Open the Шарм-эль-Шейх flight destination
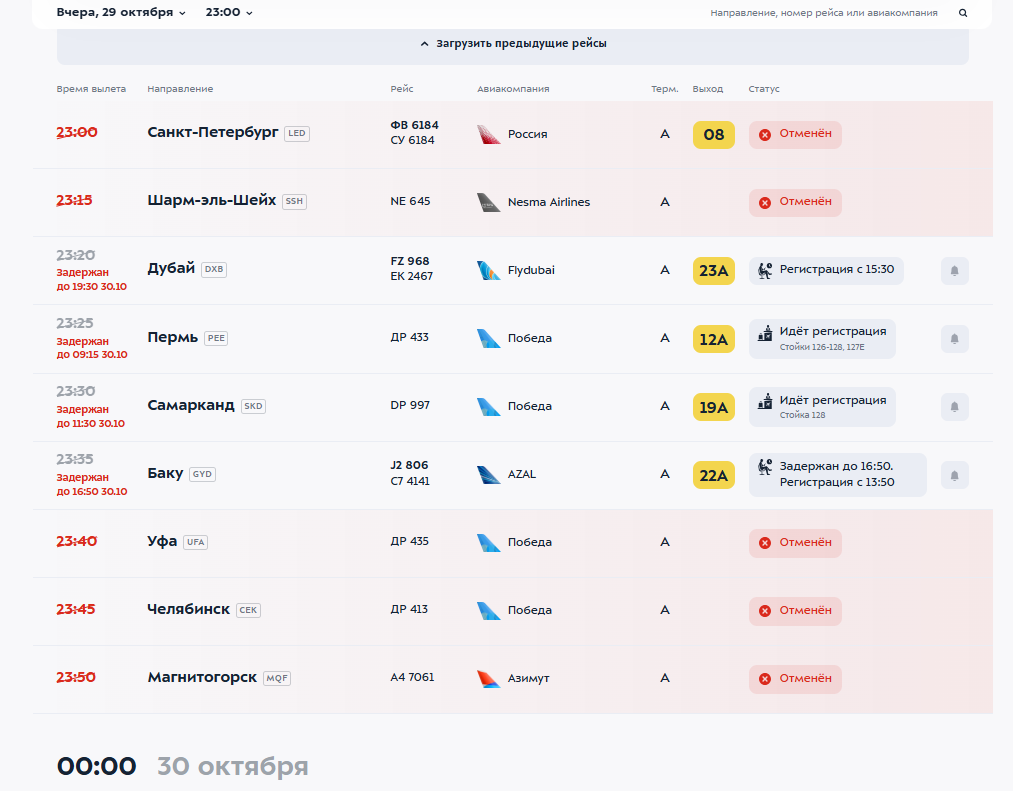Image resolution: width=1013 pixels, height=791 pixels. (211, 200)
